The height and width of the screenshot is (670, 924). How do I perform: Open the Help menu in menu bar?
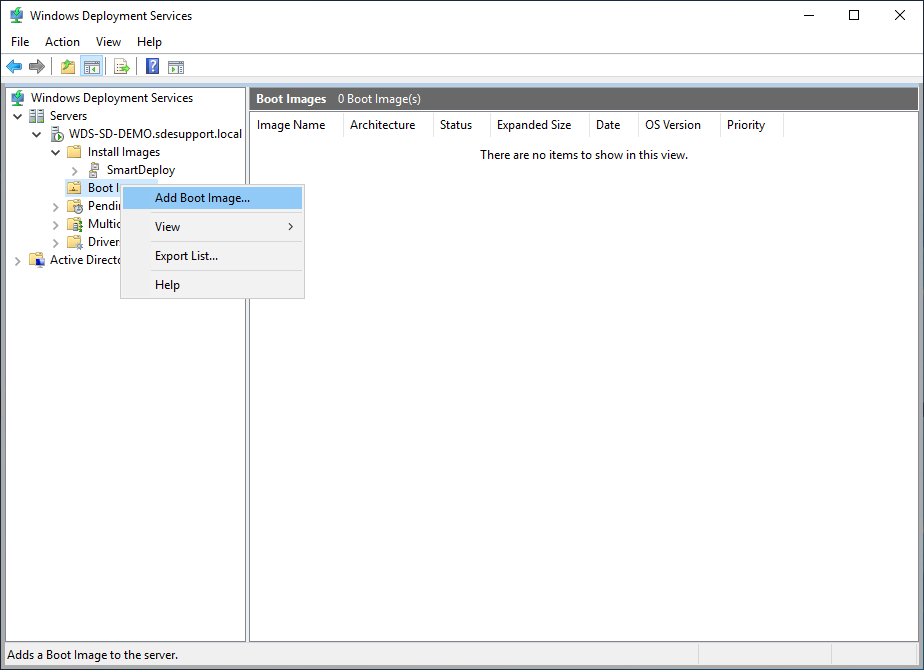click(149, 42)
